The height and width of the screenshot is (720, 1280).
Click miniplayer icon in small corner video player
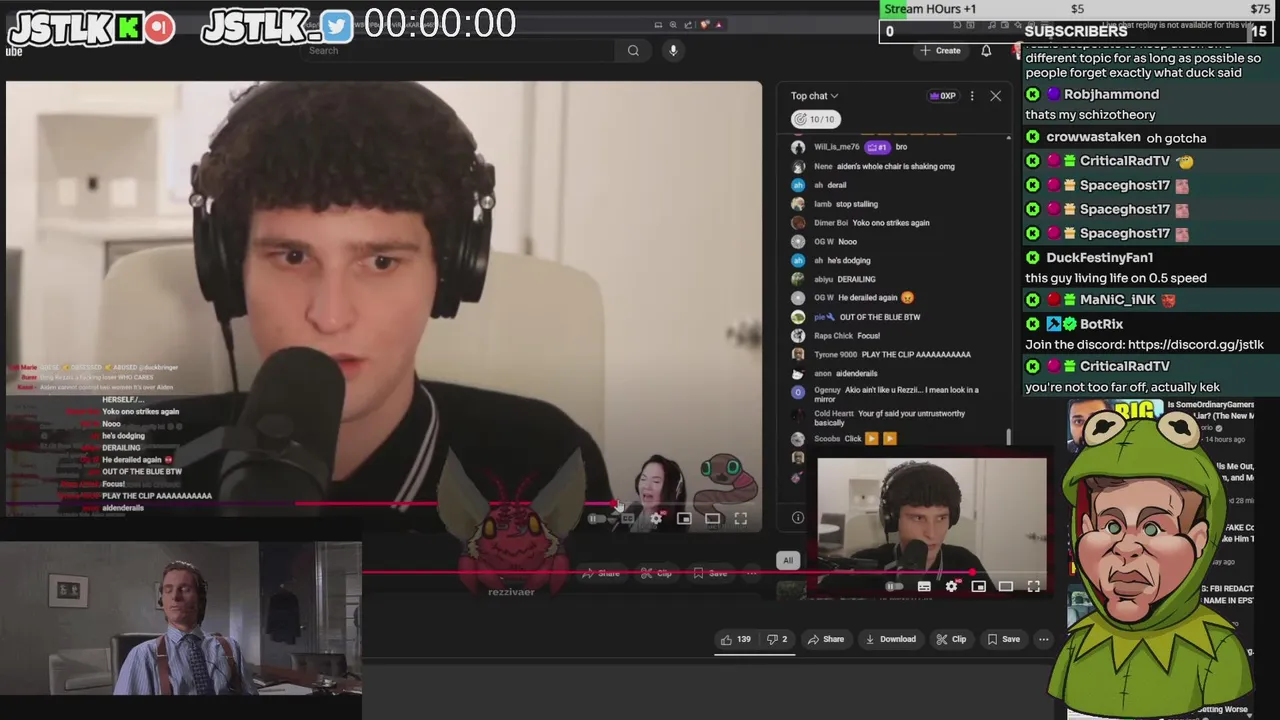pos(979,586)
